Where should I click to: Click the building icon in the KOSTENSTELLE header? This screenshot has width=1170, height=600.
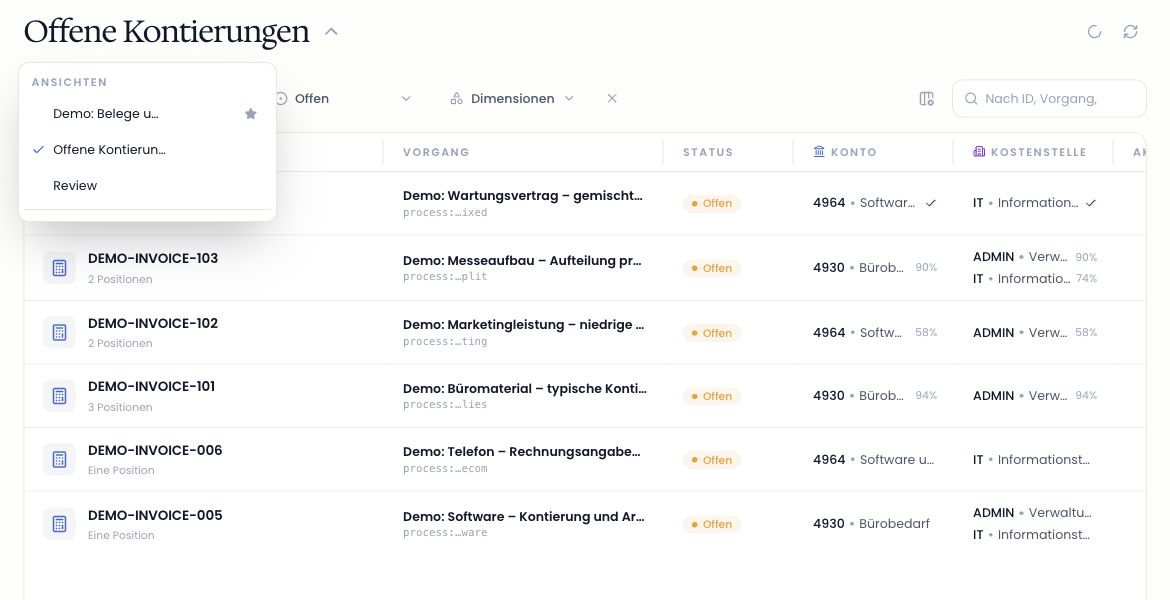(979, 151)
